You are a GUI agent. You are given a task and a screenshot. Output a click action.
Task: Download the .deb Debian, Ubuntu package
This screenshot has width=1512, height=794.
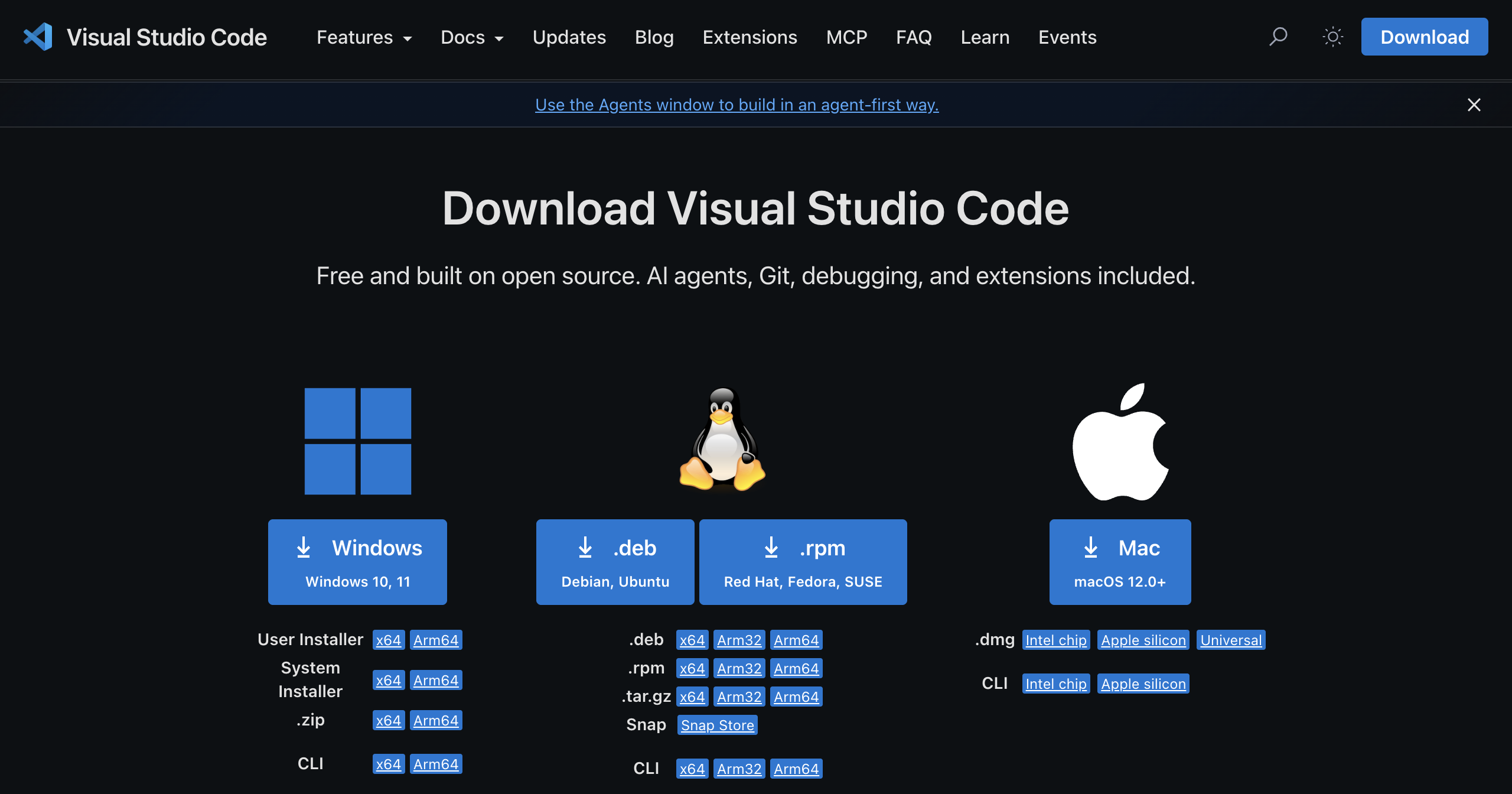[615, 562]
